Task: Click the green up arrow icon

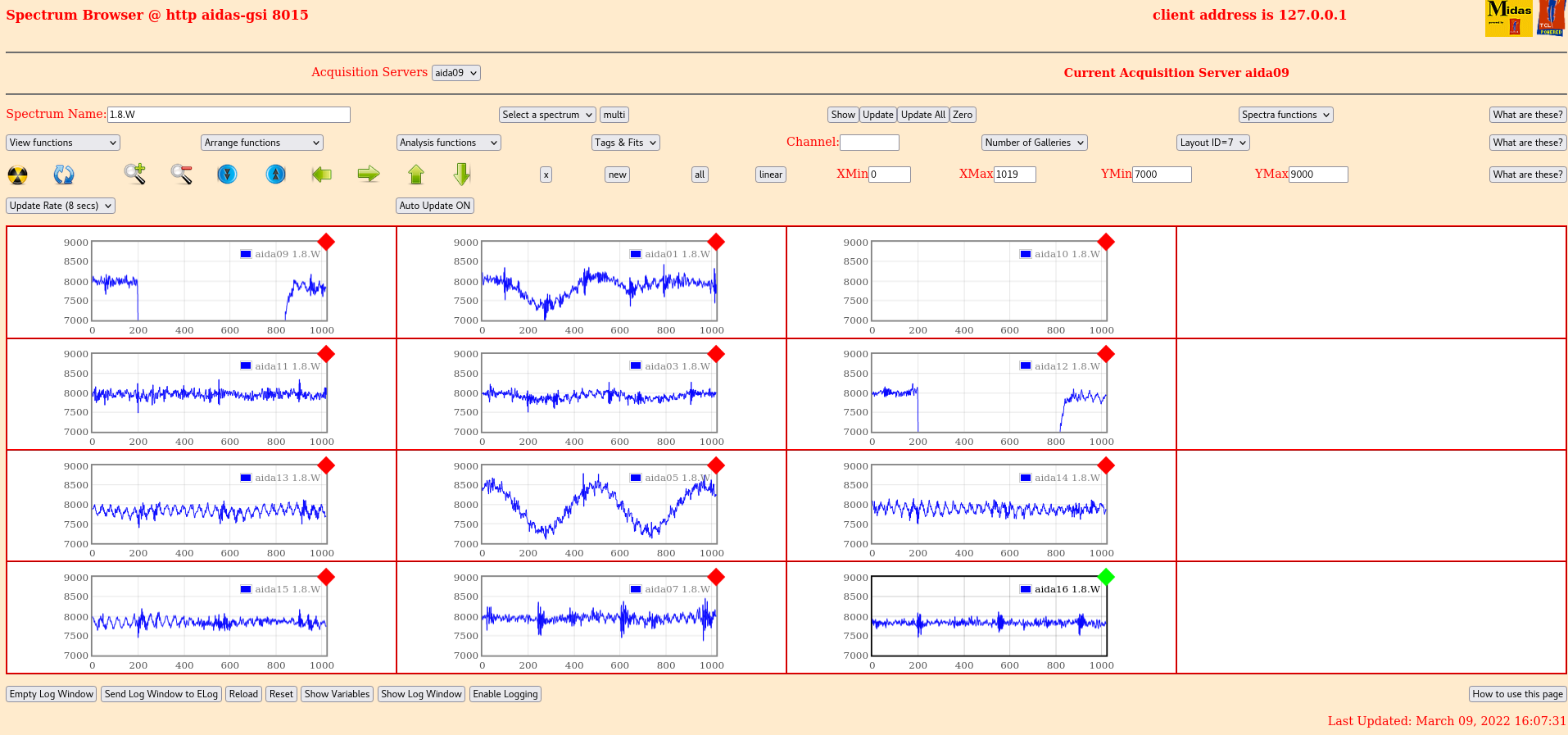Action: [416, 174]
